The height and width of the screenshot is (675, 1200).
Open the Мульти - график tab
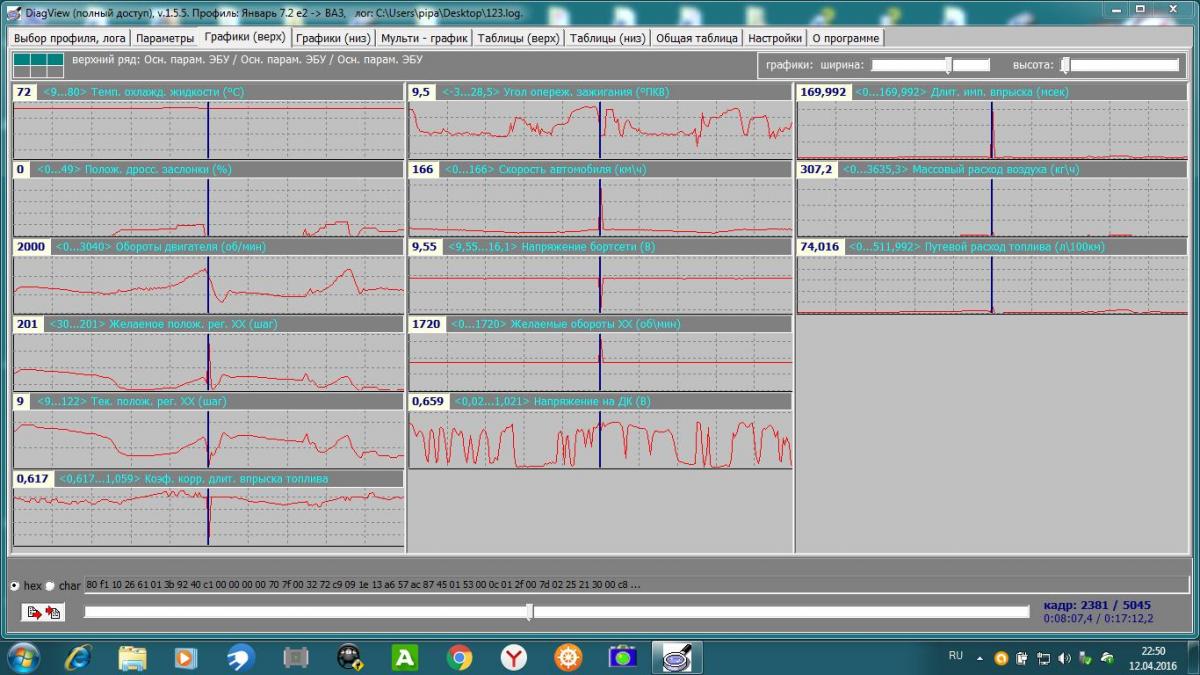(424, 38)
